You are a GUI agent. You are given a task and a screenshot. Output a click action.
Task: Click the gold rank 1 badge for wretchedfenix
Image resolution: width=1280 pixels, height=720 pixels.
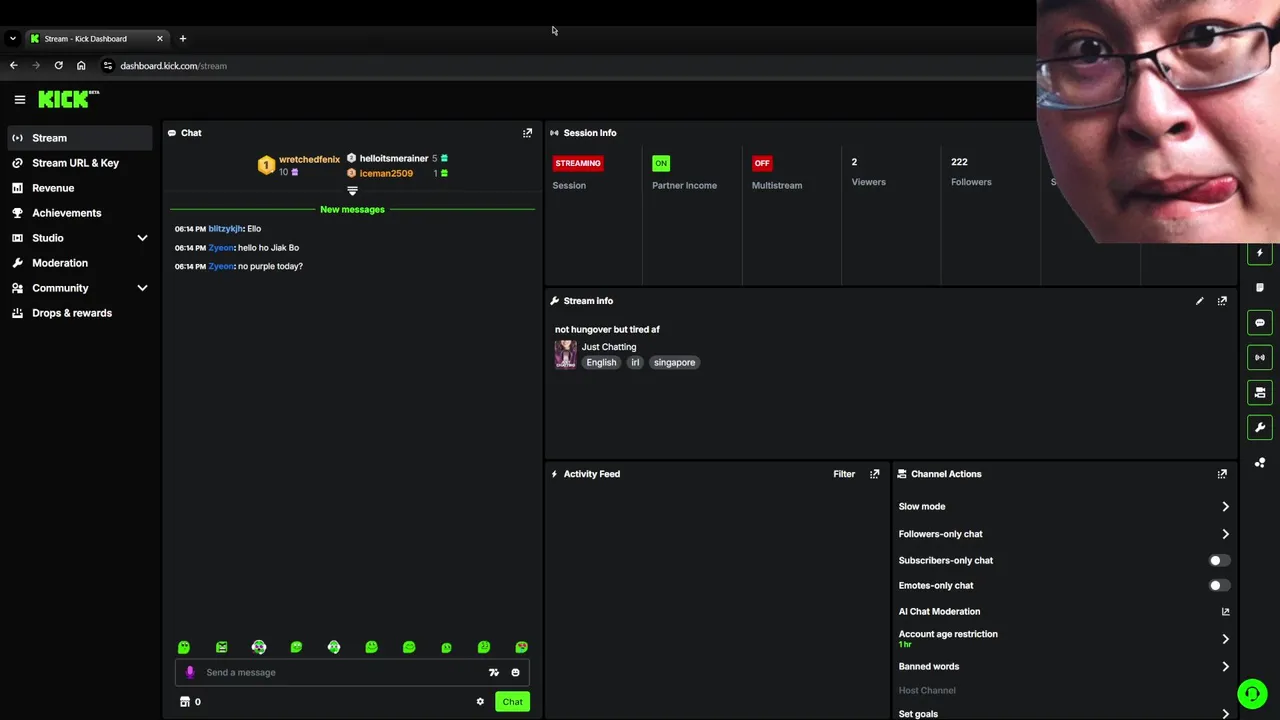tap(266, 165)
